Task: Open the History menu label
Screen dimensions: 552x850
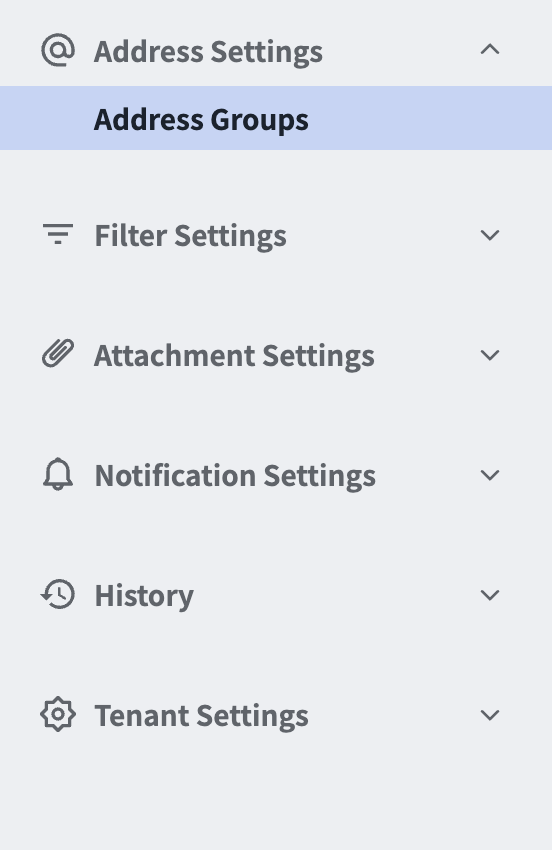Action: coord(144,596)
